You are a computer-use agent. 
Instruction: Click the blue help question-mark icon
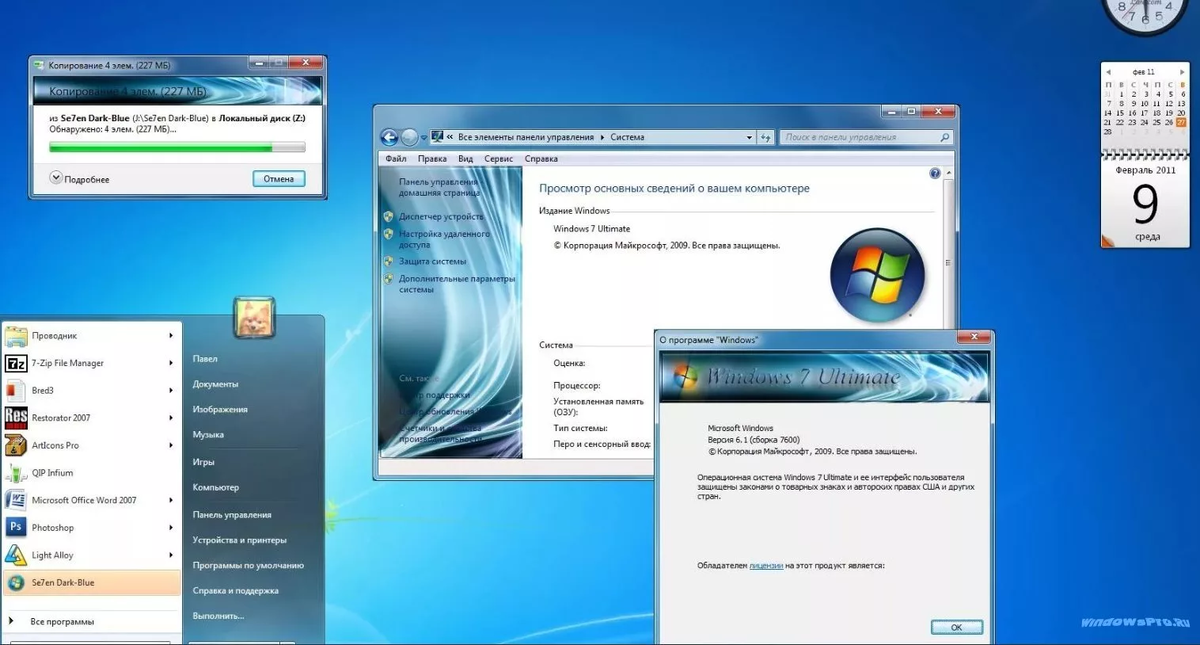click(x=934, y=173)
